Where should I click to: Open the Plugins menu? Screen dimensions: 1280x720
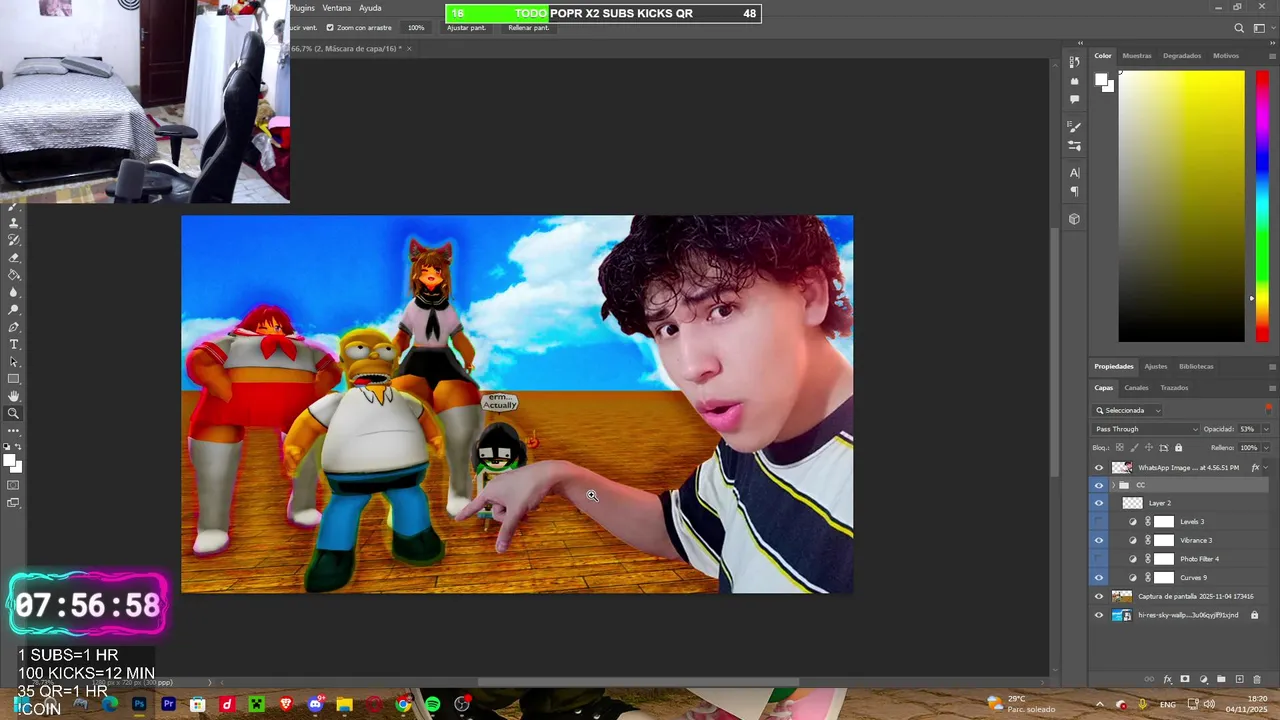click(x=302, y=8)
